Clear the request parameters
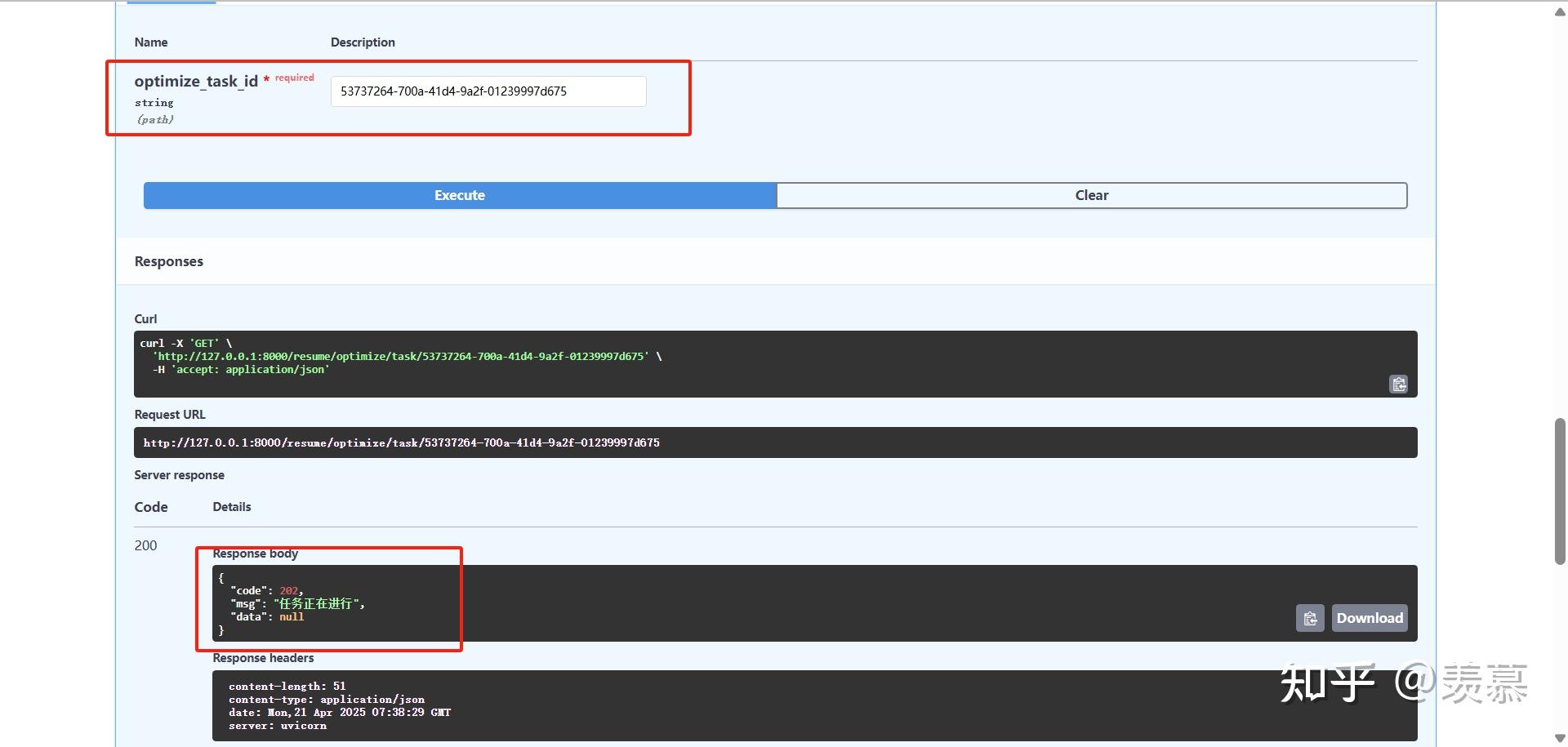 pyautogui.click(x=1092, y=195)
